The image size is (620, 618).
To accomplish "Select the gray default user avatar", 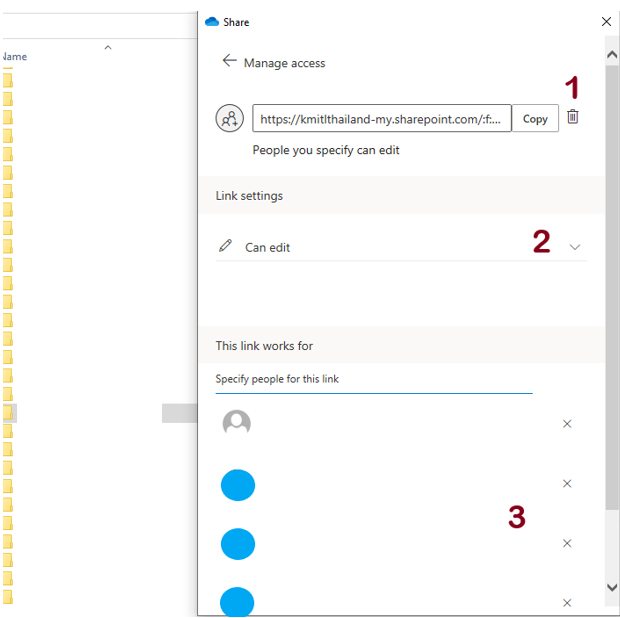I will tap(237, 424).
